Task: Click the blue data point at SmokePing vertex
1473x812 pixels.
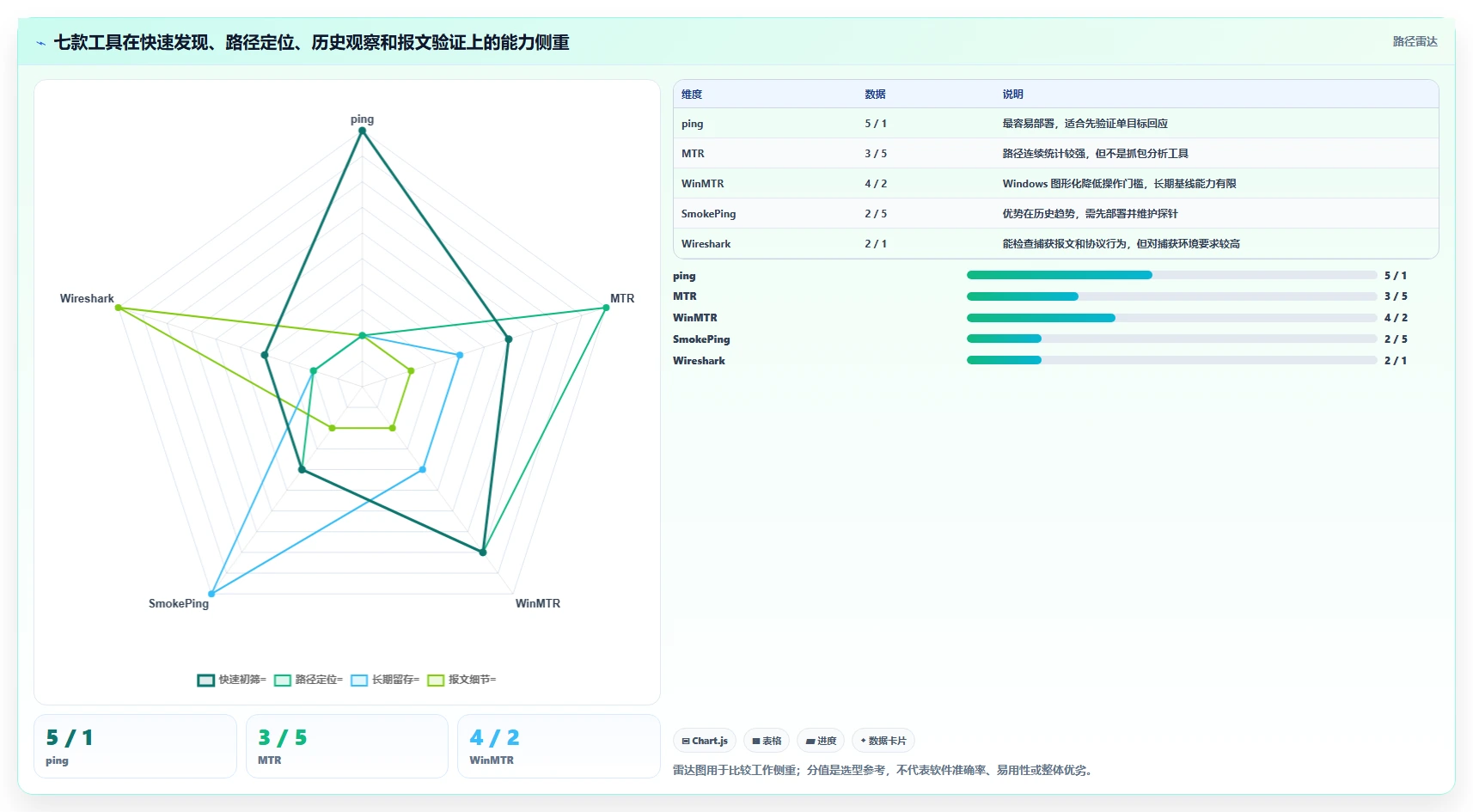Action: tap(211, 594)
